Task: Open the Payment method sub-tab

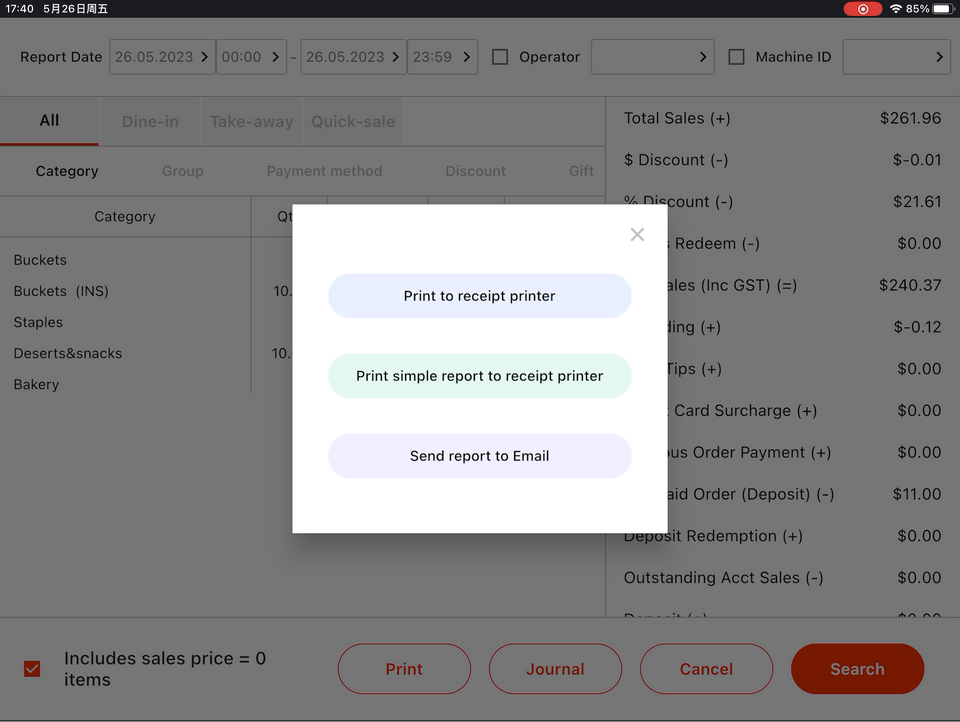Action: click(x=324, y=171)
